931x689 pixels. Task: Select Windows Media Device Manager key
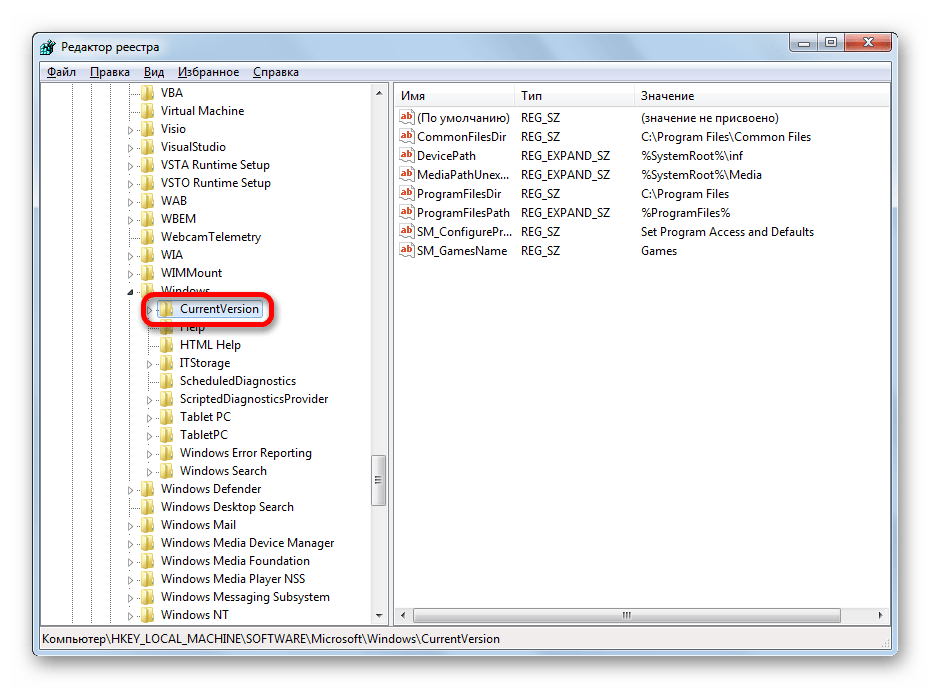pos(248,543)
